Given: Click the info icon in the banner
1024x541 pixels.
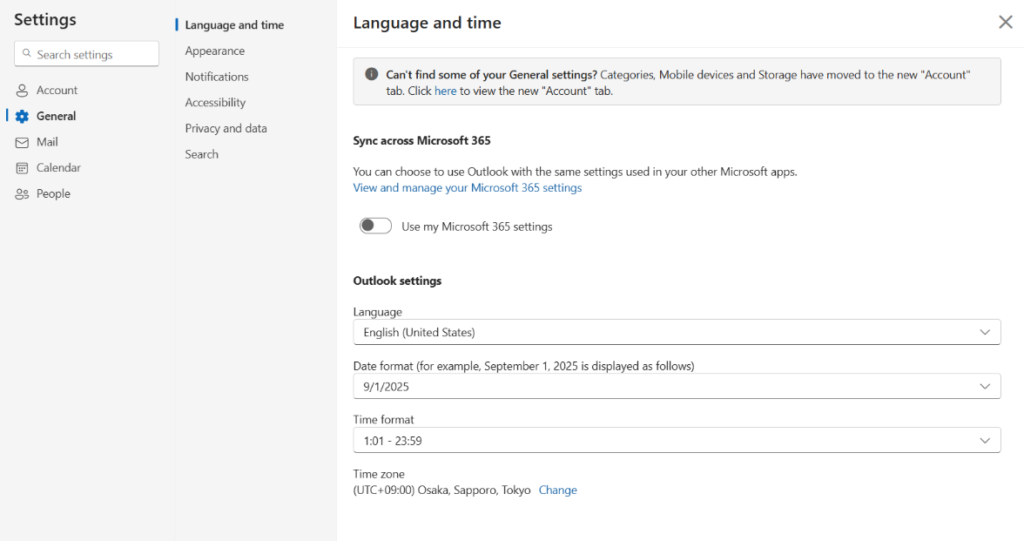Looking at the screenshot, I should [372, 74].
